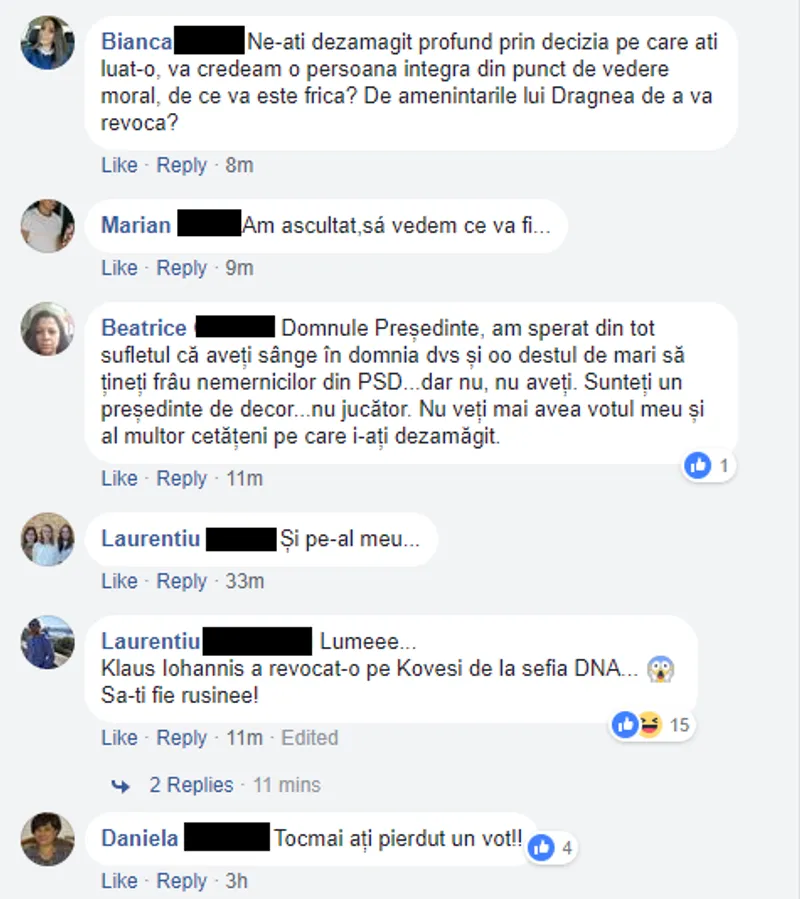
Task: Expand the 2 Replies thread
Action: (x=192, y=784)
